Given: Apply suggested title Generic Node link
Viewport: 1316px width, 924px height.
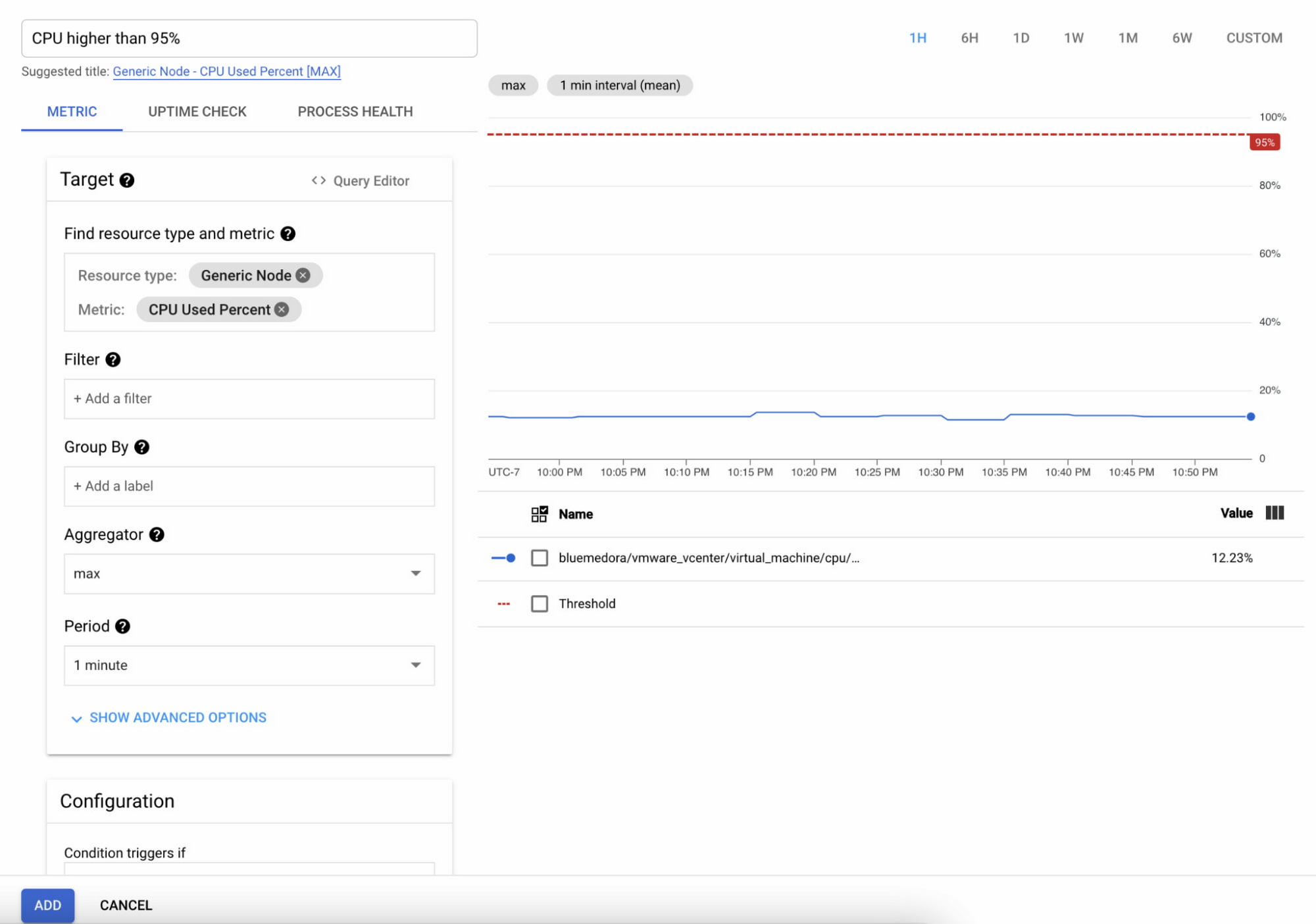Looking at the screenshot, I should (227, 72).
